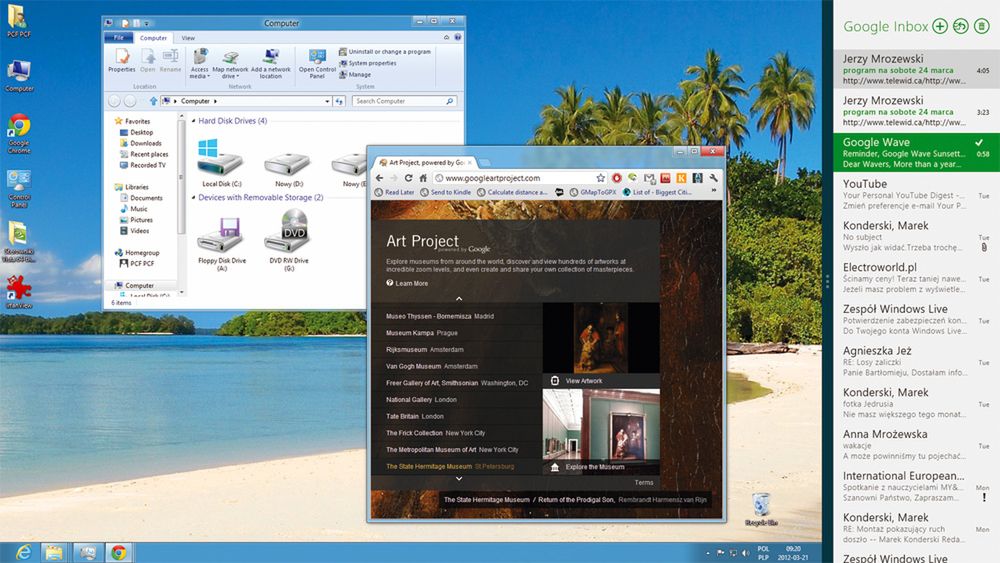Image resolution: width=1000 pixels, height=563 pixels.
Task: Click Learn More on Art Project
Action: coord(407,283)
